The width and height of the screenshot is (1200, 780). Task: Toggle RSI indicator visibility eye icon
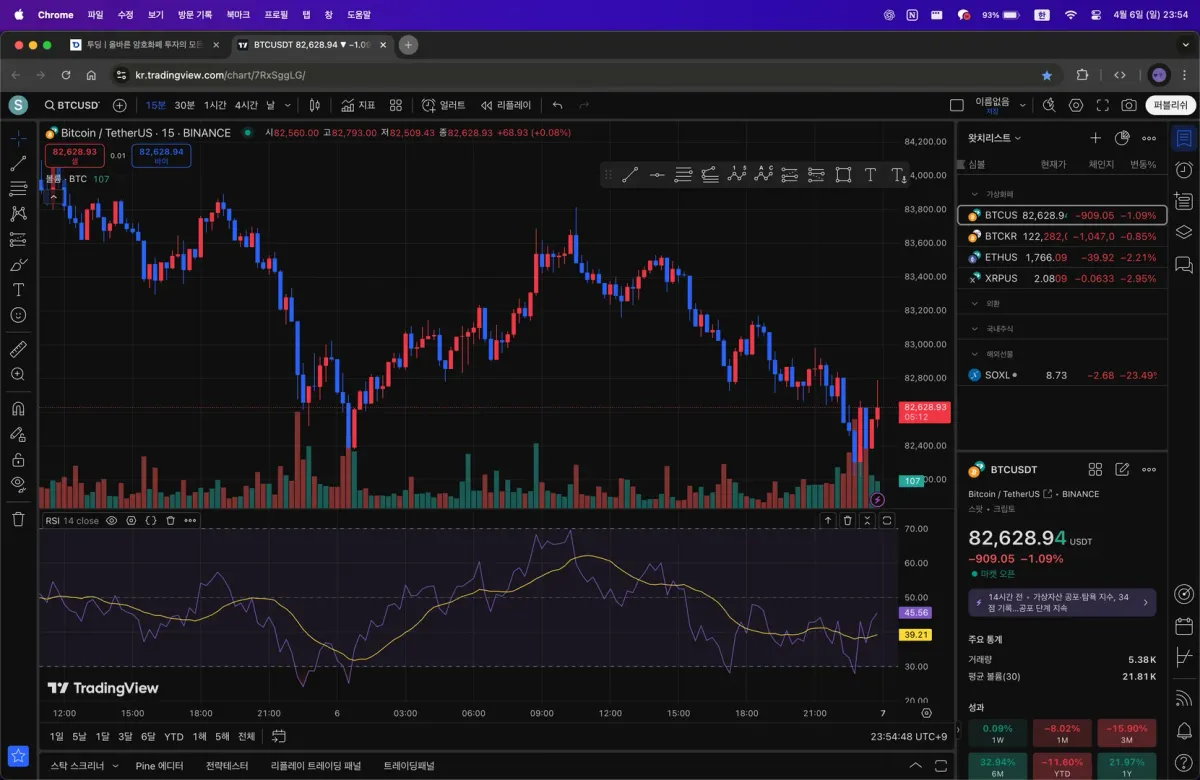tap(112, 520)
